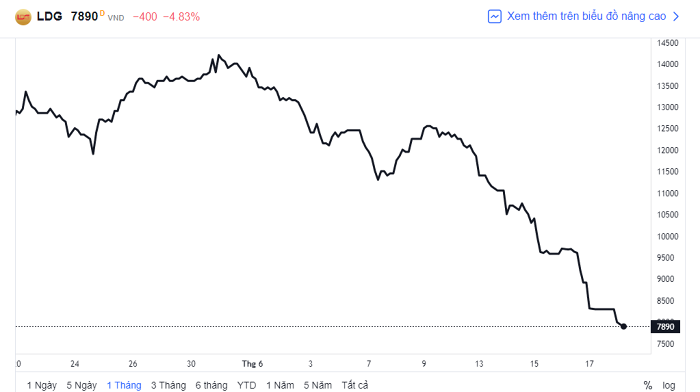Screen dimensions: 700x392
Task: Open Xem thêm trên biểu đồ nâng cao
Action: pyautogui.click(x=586, y=17)
